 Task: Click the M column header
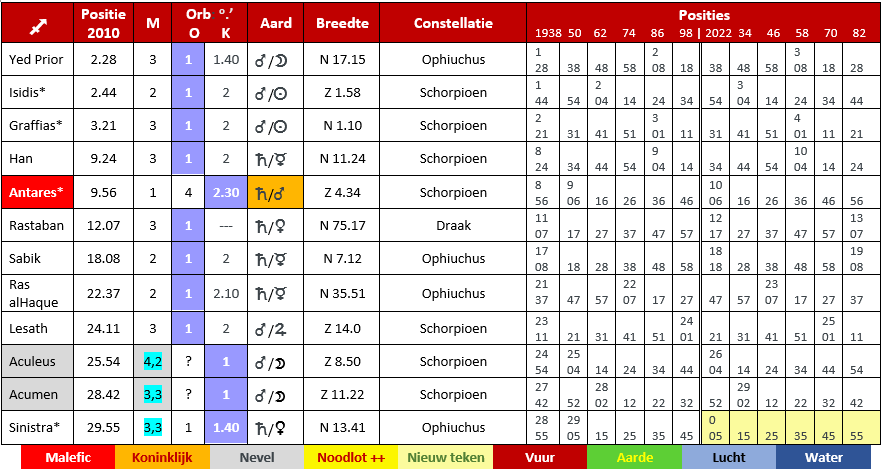[x=152, y=23]
